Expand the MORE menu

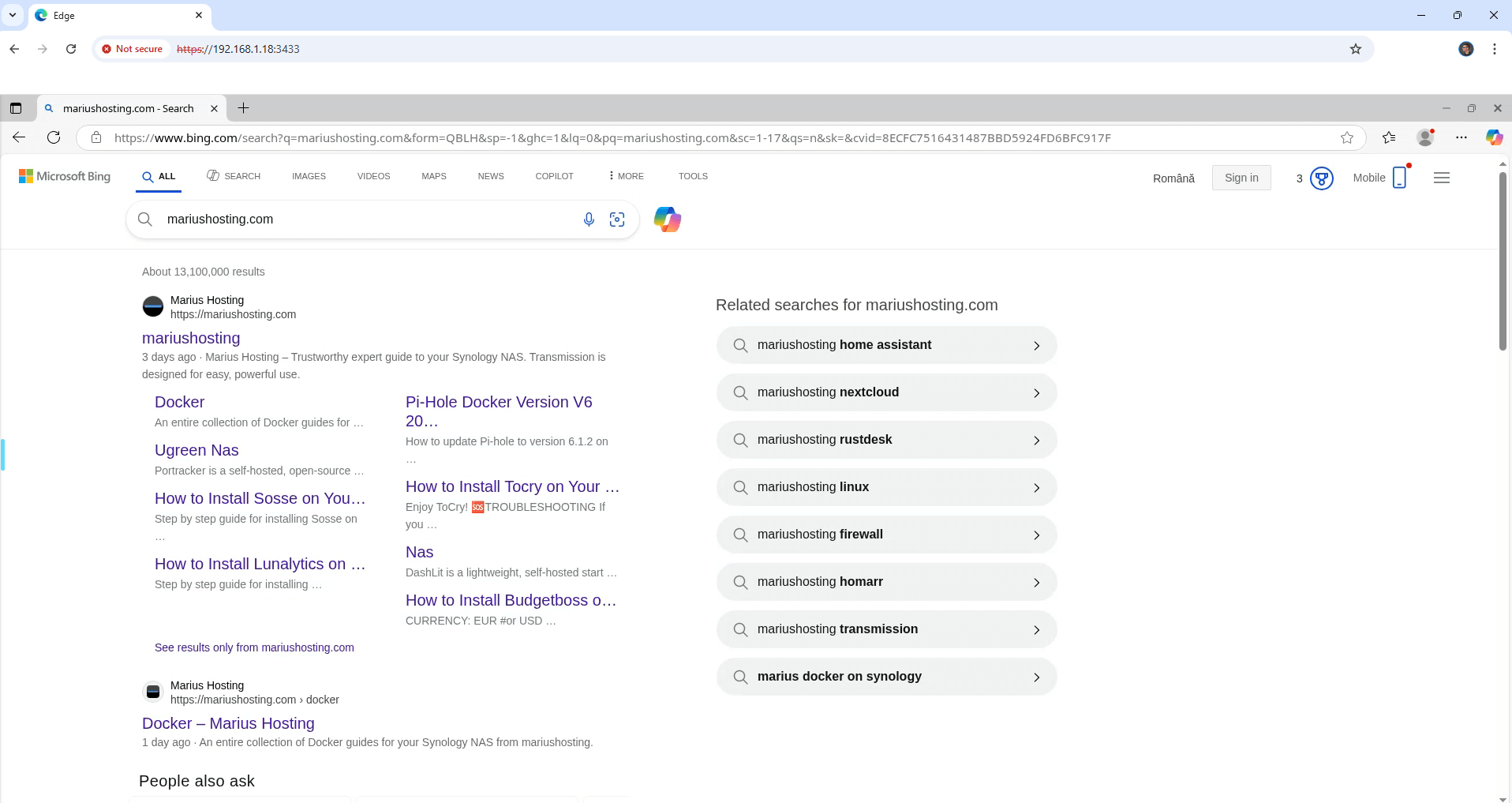(x=627, y=176)
